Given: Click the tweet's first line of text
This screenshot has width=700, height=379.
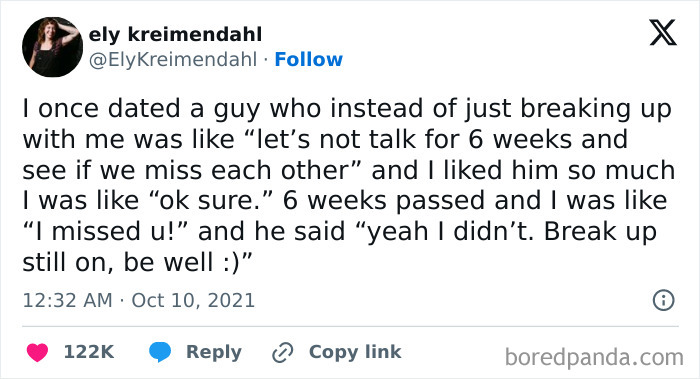Looking at the screenshot, I should 347,109.
